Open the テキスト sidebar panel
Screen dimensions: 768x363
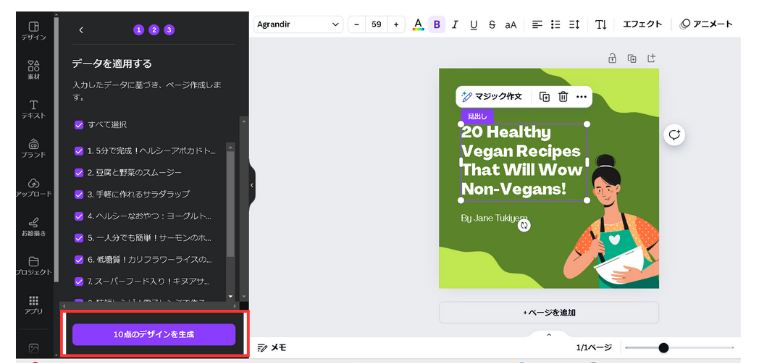(x=33, y=109)
